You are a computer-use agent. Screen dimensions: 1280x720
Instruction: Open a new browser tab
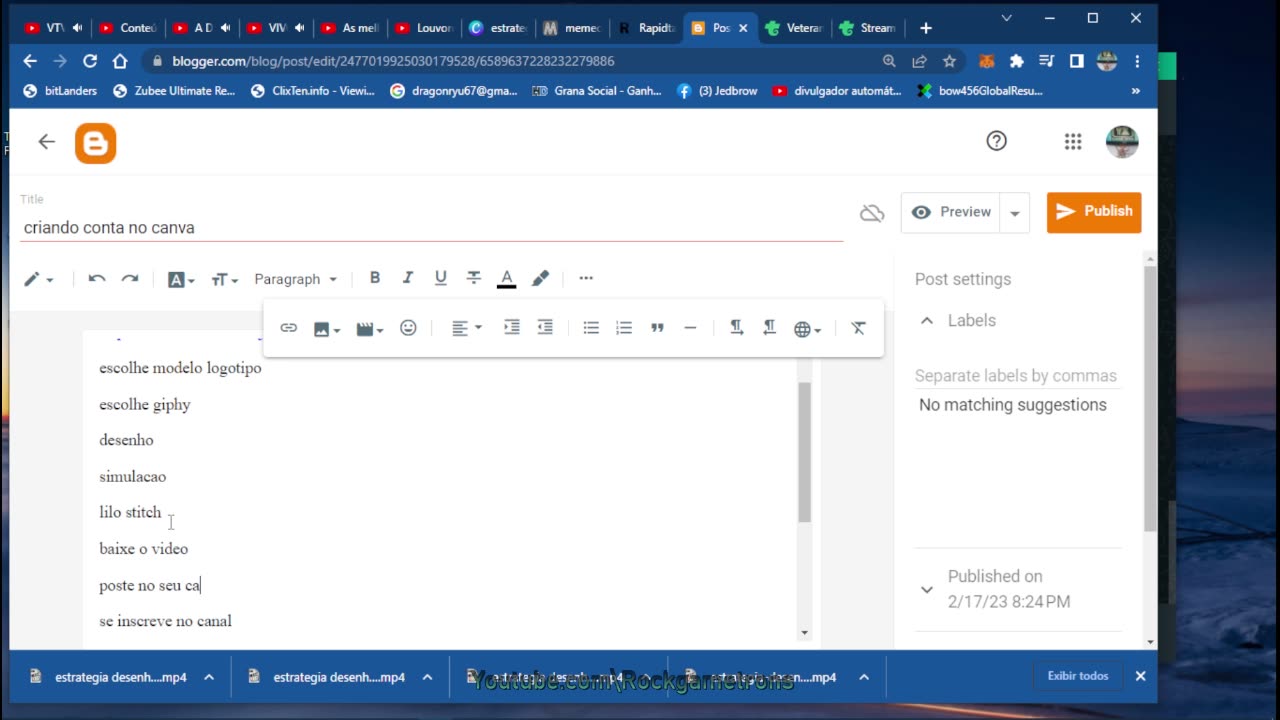coord(926,28)
